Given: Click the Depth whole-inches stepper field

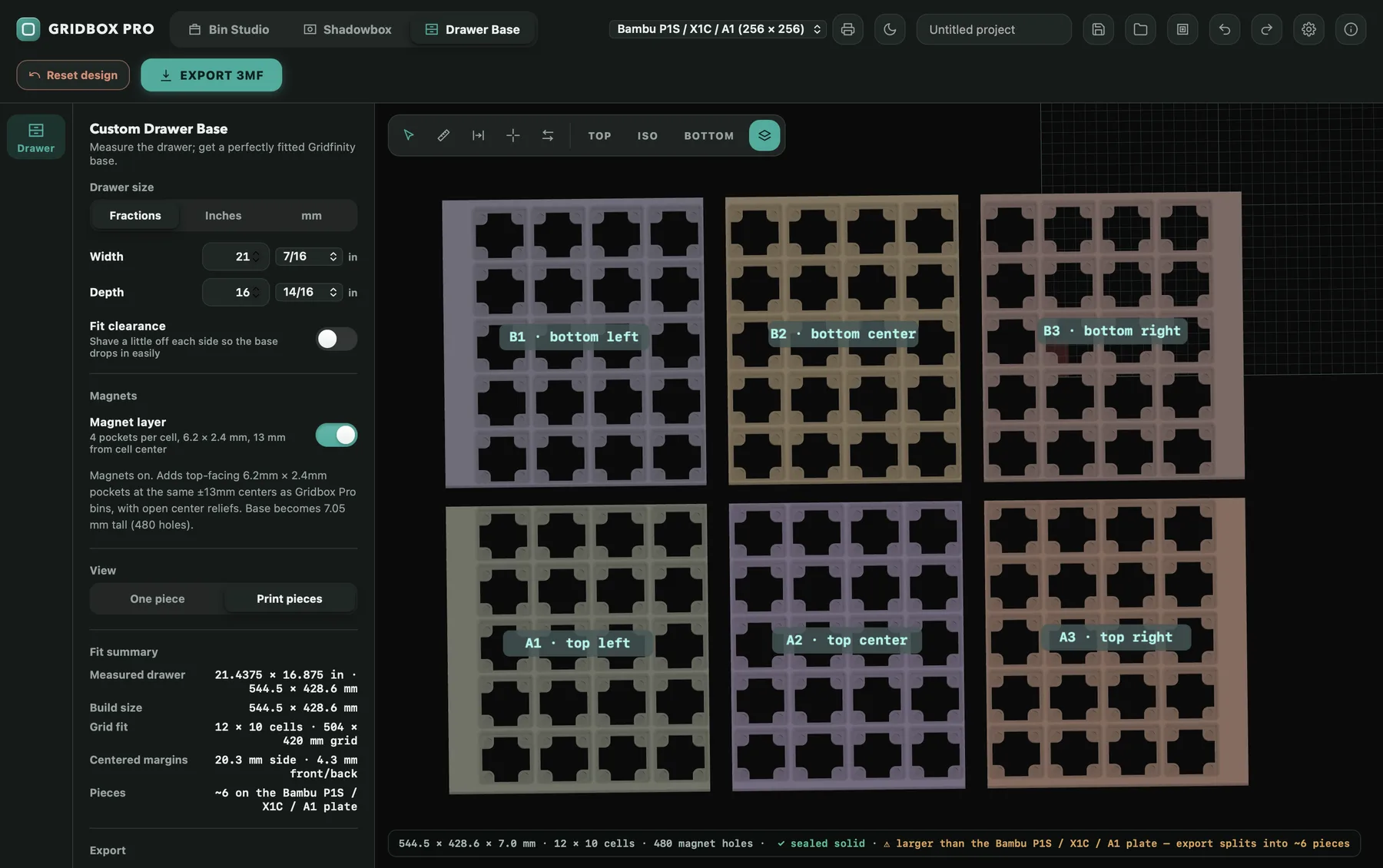Looking at the screenshot, I should coord(236,292).
